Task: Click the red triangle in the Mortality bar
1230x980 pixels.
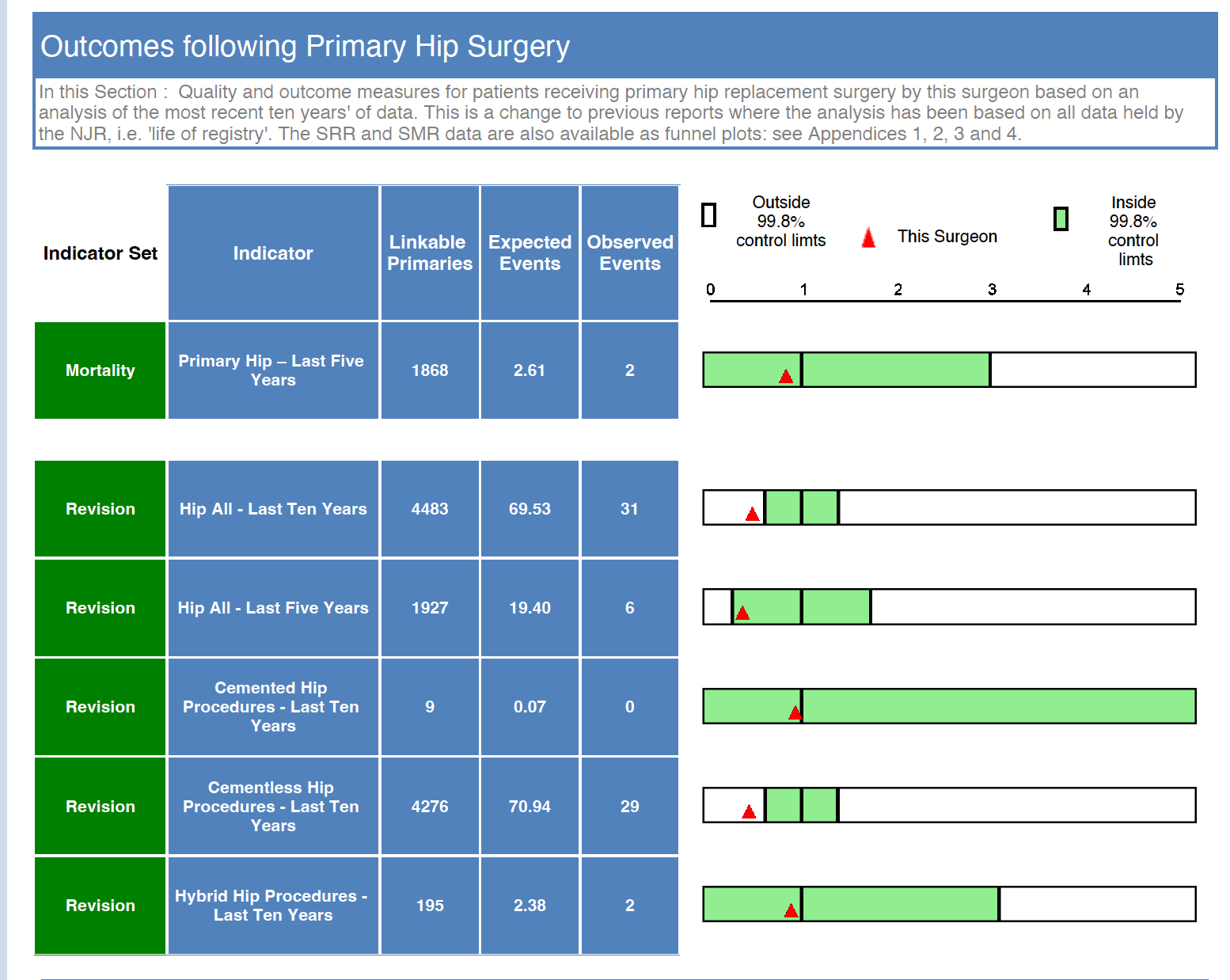Action: pos(785,377)
